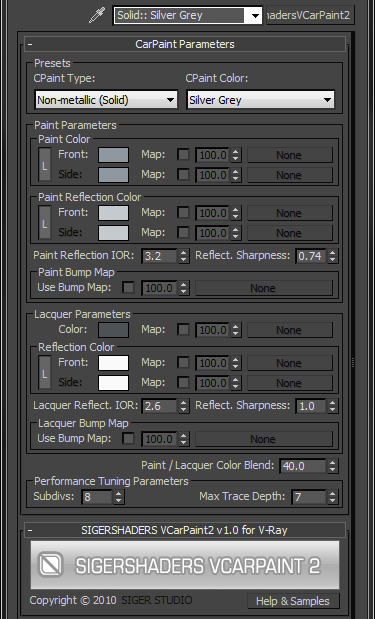Enable the Lacquer Color map checkbox
Screen dimensions: 375x619
tap(183, 330)
